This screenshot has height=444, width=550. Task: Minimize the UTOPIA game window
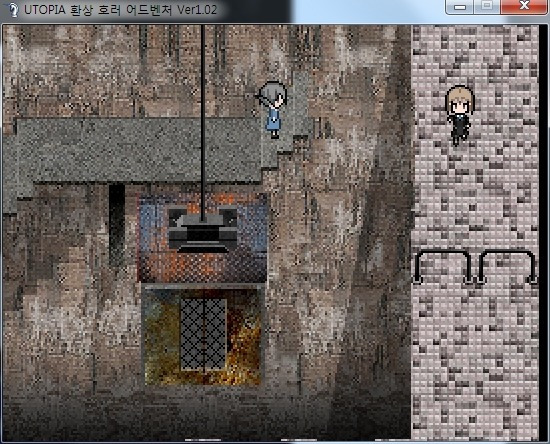point(460,6)
